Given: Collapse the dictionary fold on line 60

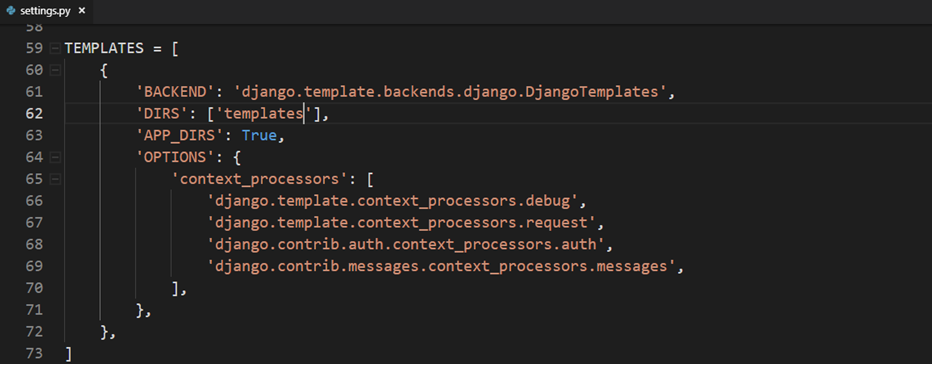Looking at the screenshot, I should click(55, 70).
